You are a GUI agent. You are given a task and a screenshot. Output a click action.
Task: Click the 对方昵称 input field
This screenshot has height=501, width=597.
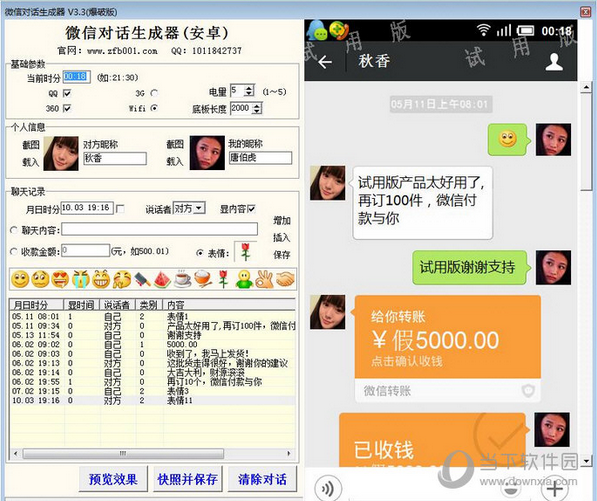[x=115, y=158]
